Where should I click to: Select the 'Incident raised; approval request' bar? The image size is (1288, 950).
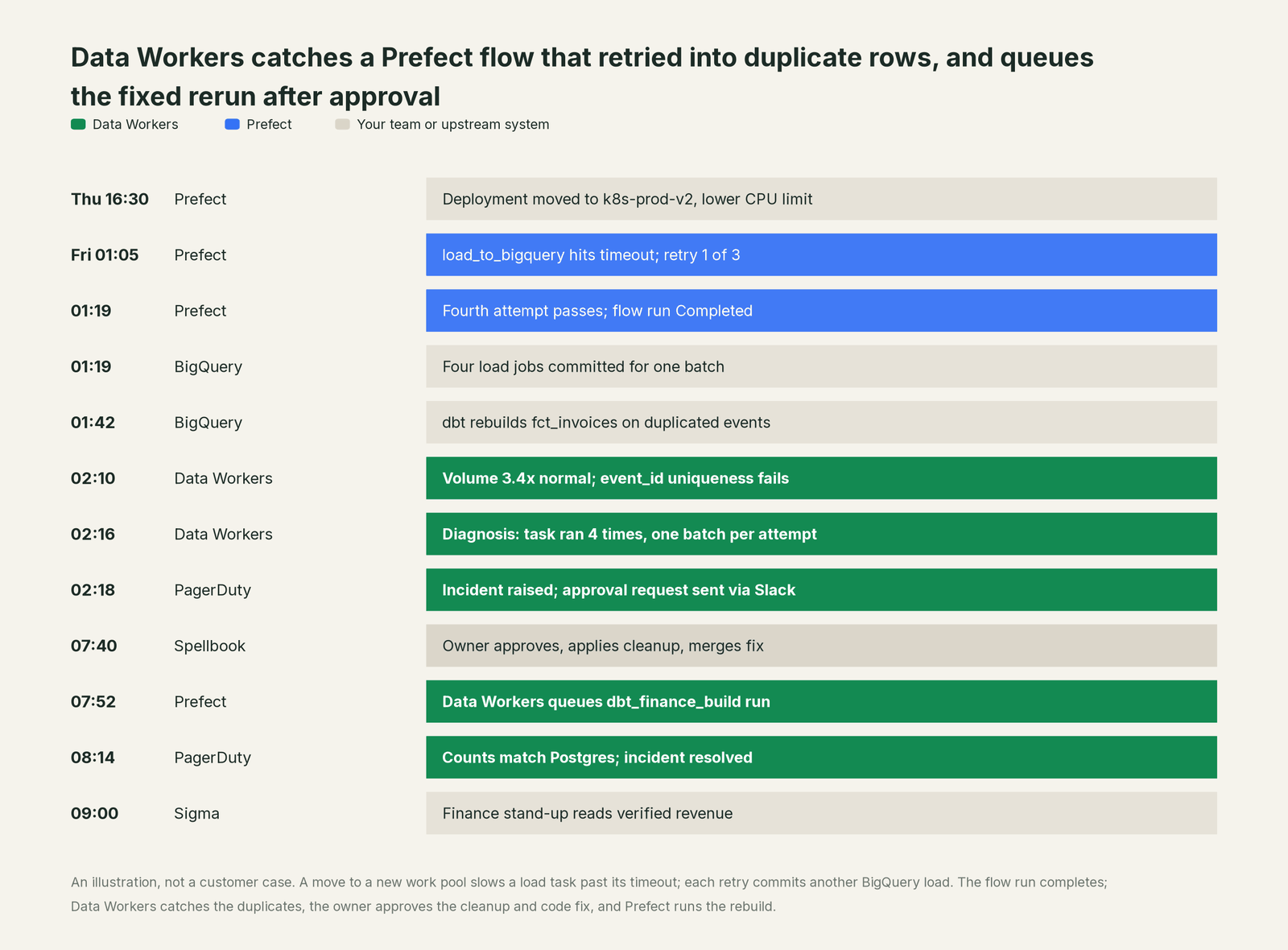(x=821, y=589)
